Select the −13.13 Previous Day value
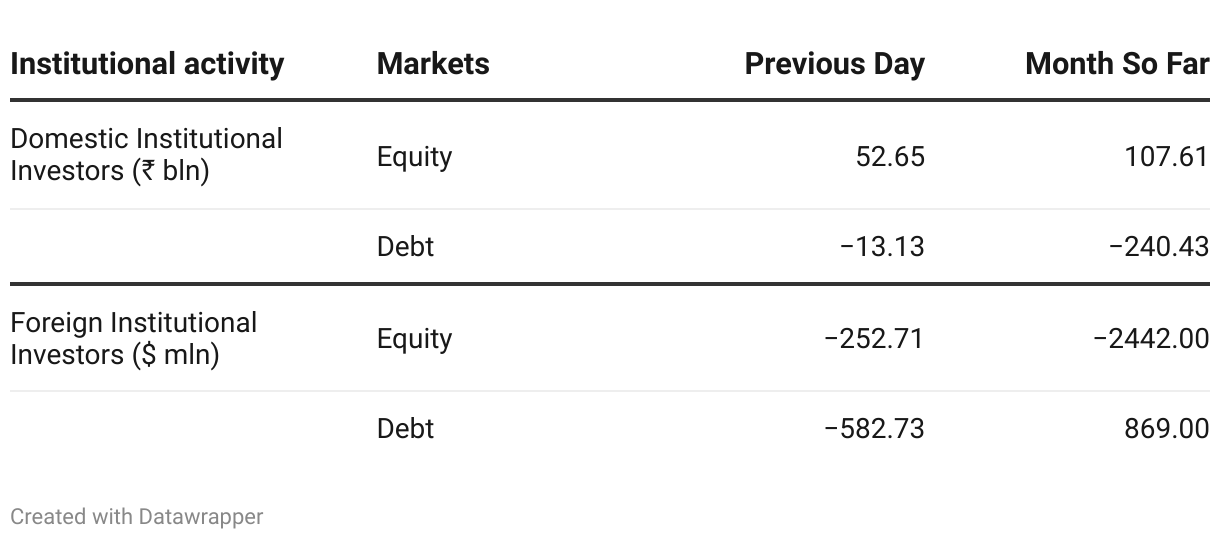Viewport: 1220px width, 540px height. 882,246
